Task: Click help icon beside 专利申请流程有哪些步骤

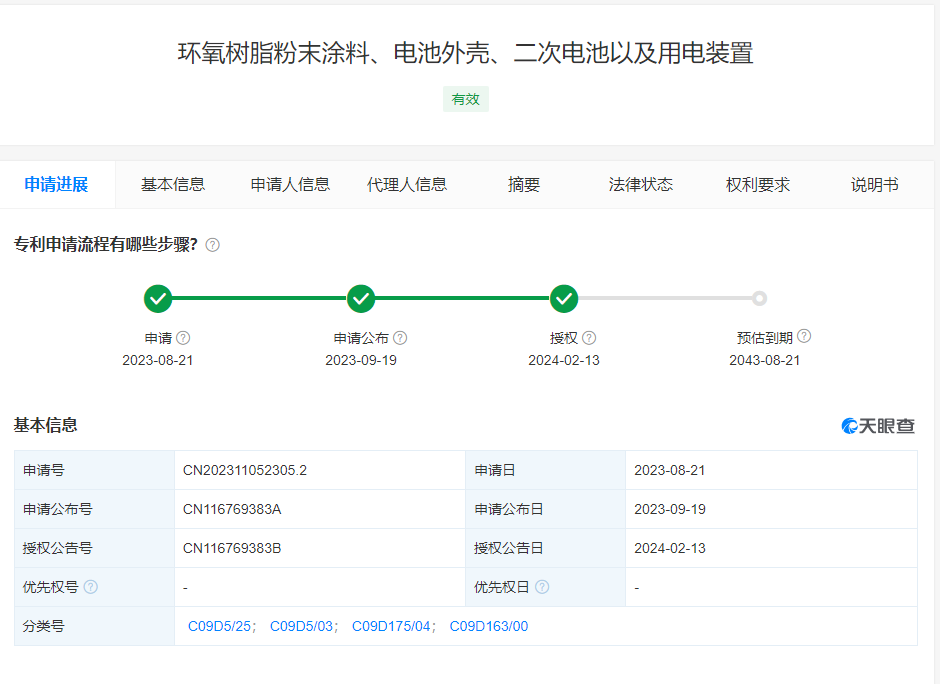Action: click(x=212, y=245)
